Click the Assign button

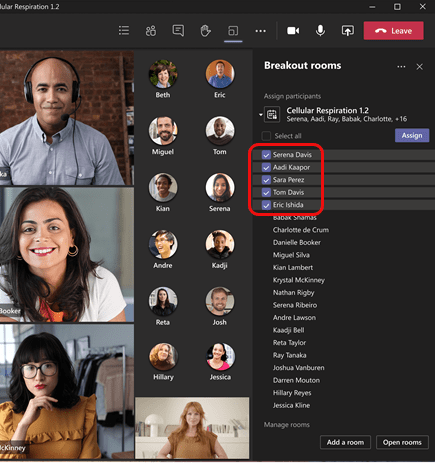[412, 135]
